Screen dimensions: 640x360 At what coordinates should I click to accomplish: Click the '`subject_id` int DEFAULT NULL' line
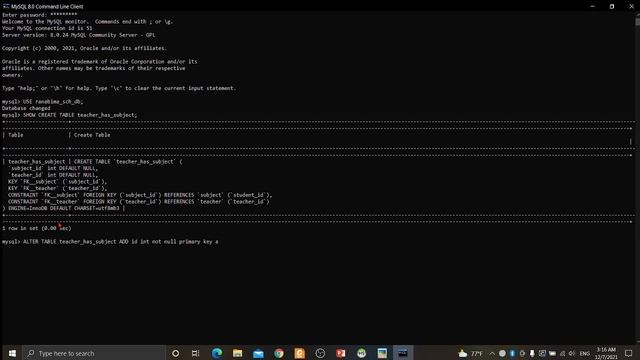click(53, 168)
